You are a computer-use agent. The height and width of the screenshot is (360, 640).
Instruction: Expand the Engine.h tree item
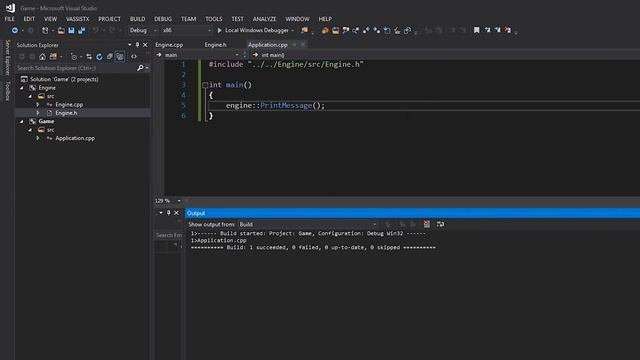tap(38, 113)
